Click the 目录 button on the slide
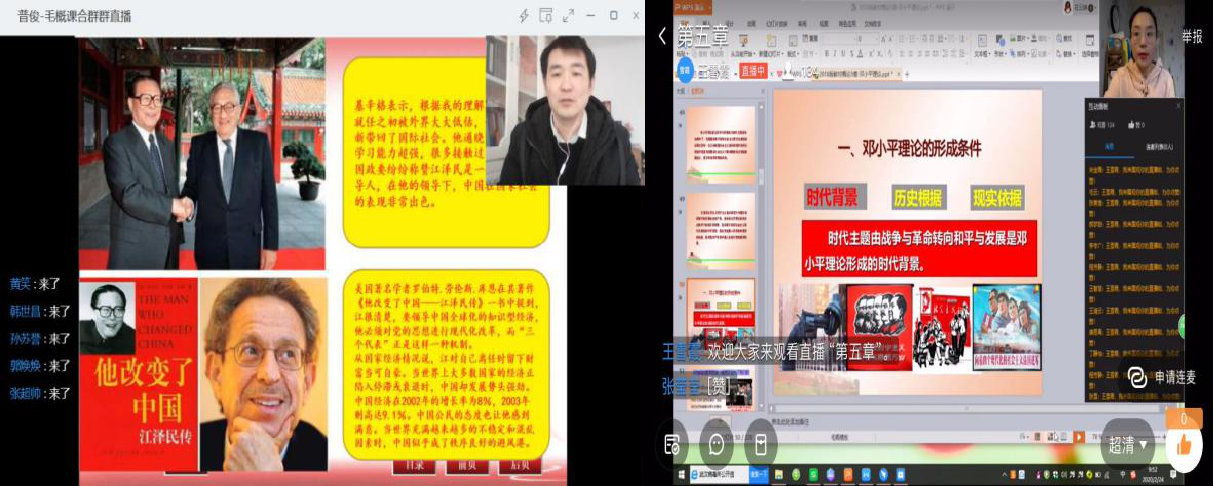Screen dimensions: 1214x486 [414, 465]
